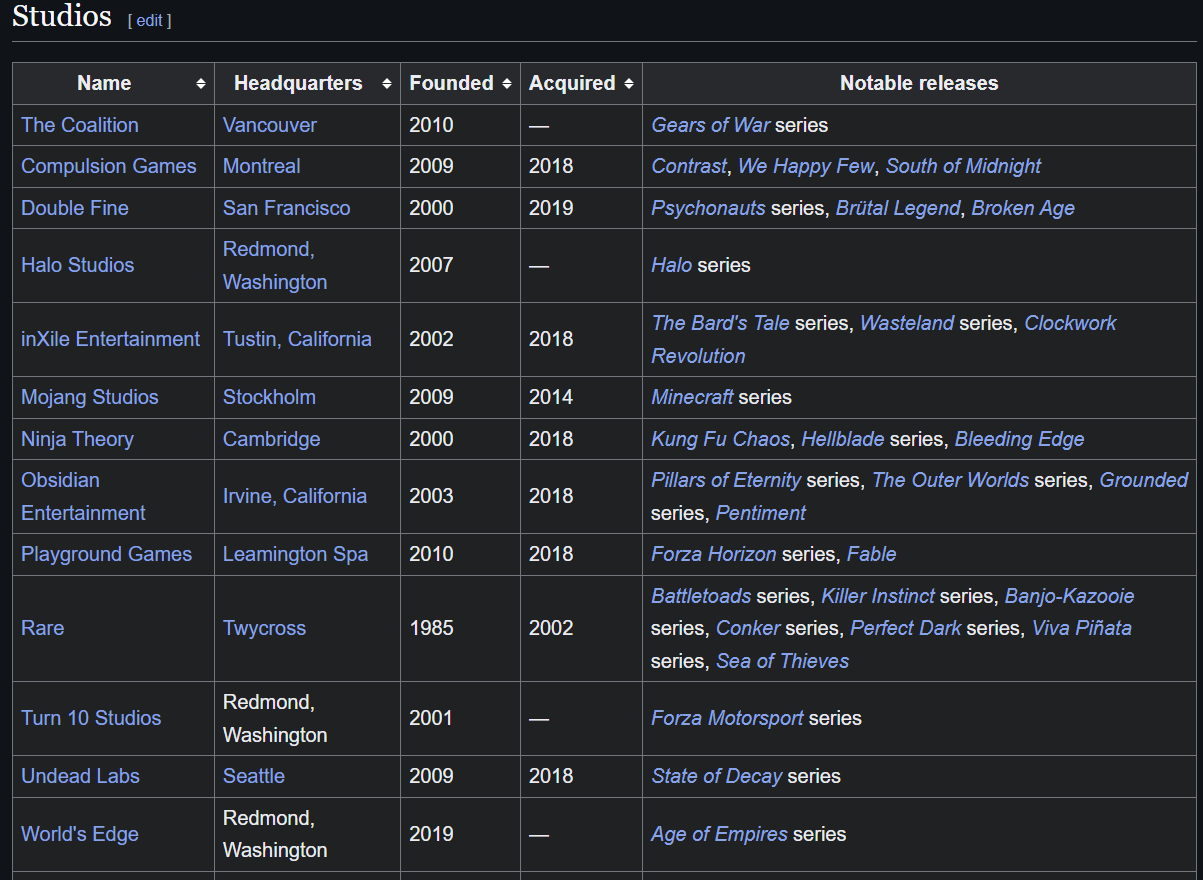Open the Rare studio link
This screenshot has height=880, width=1203.
pos(43,628)
